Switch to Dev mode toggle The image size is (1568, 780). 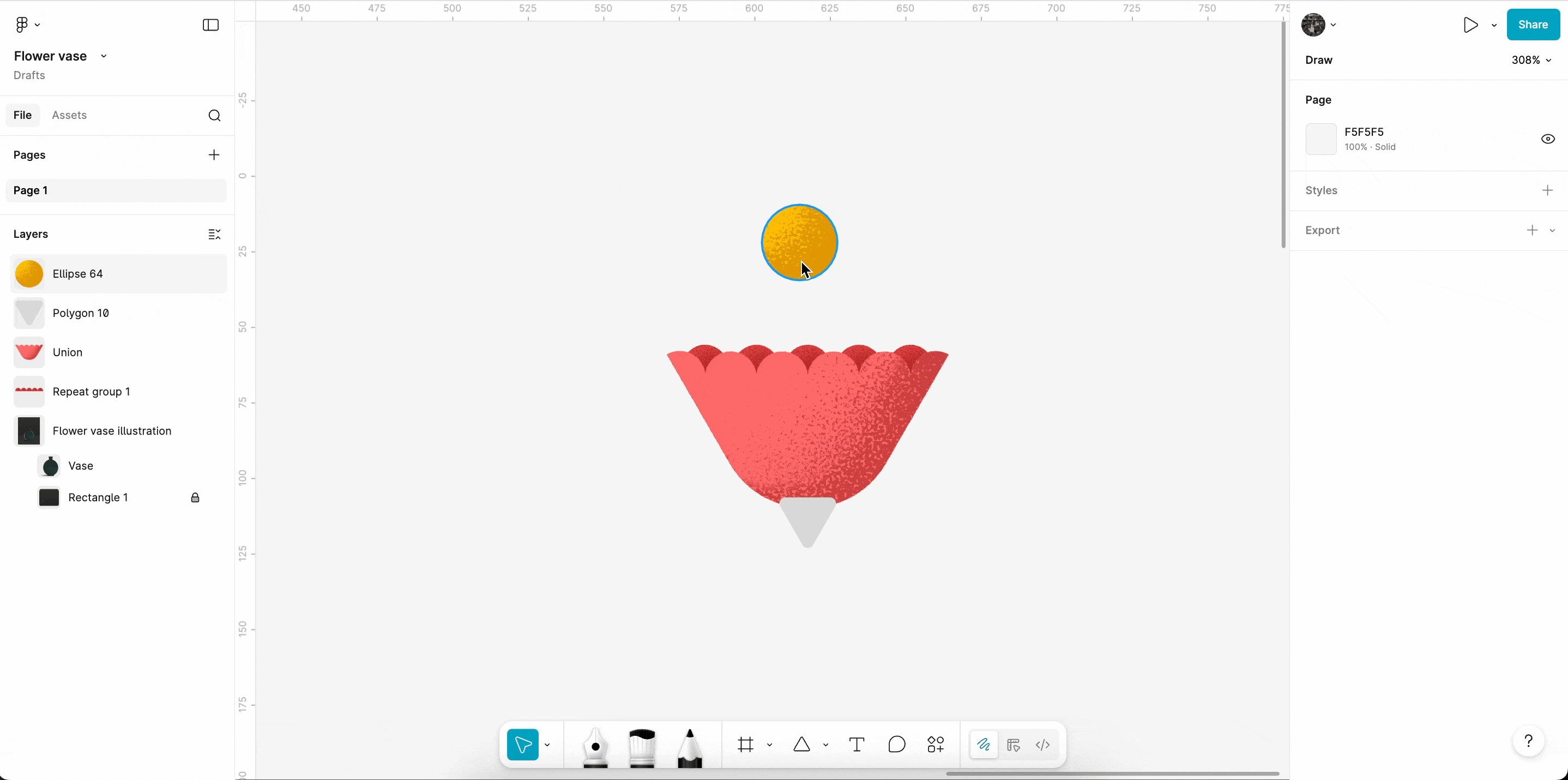pos(1042,745)
